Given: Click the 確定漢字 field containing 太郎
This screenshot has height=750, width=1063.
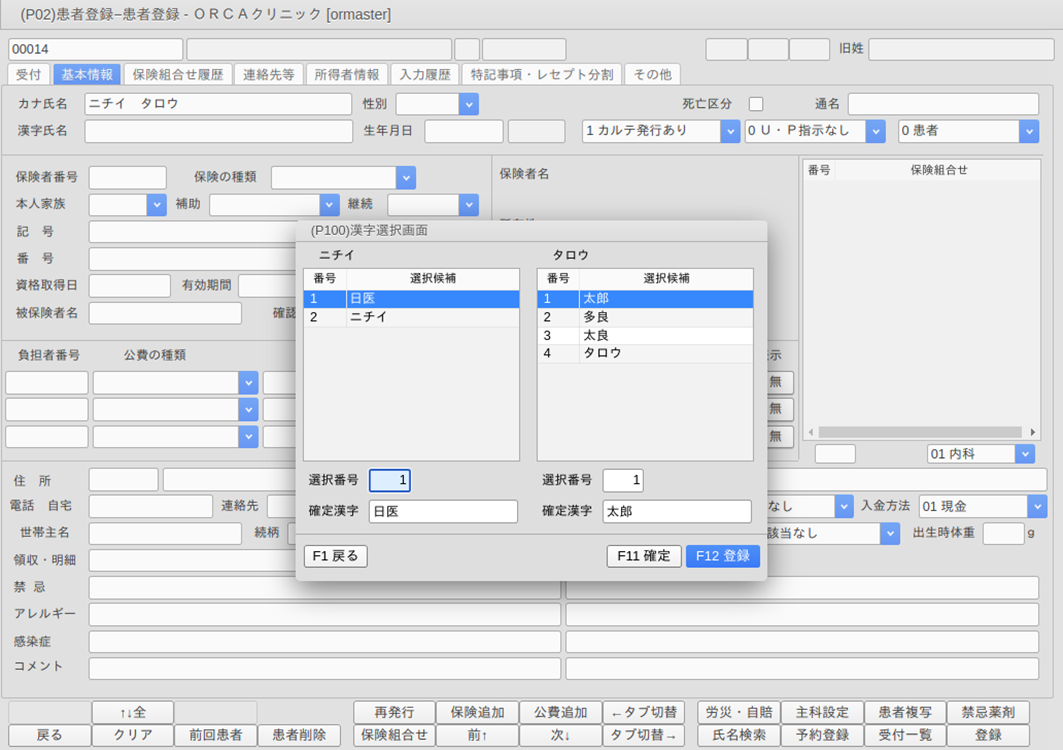Looking at the screenshot, I should point(676,512).
